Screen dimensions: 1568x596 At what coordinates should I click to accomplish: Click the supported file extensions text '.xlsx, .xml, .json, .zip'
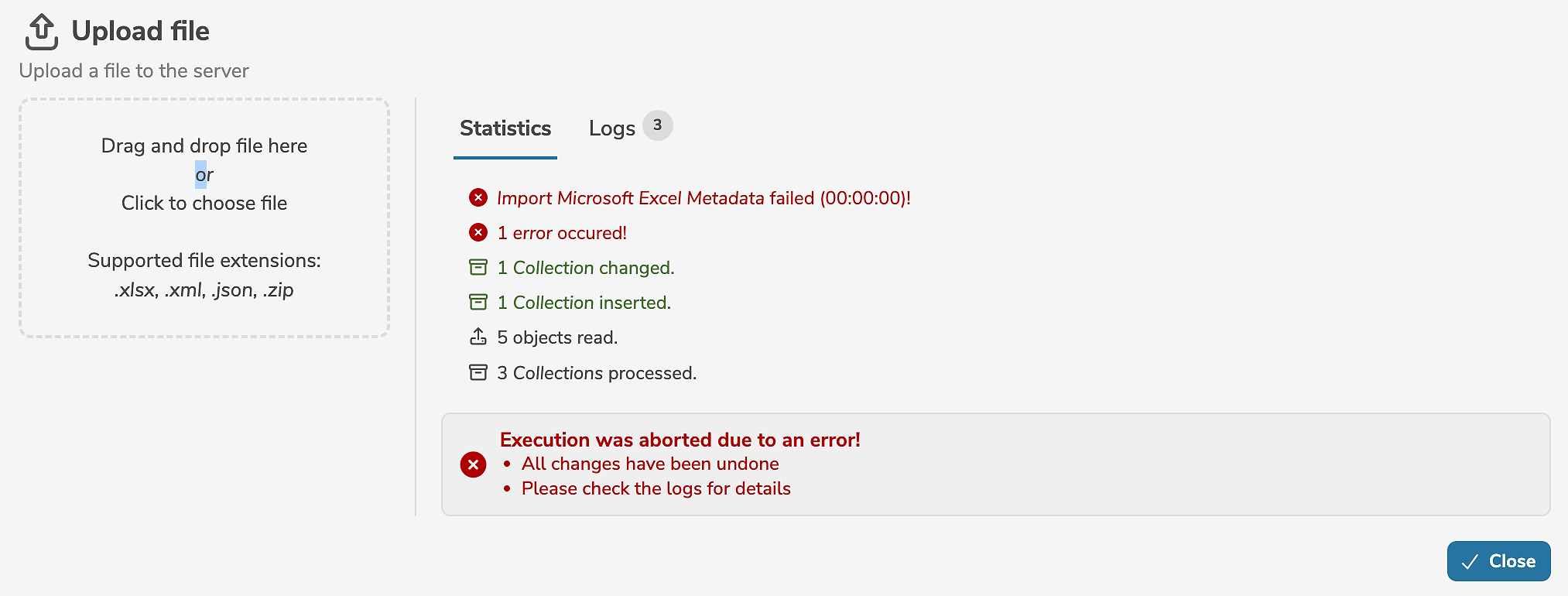[x=204, y=290]
